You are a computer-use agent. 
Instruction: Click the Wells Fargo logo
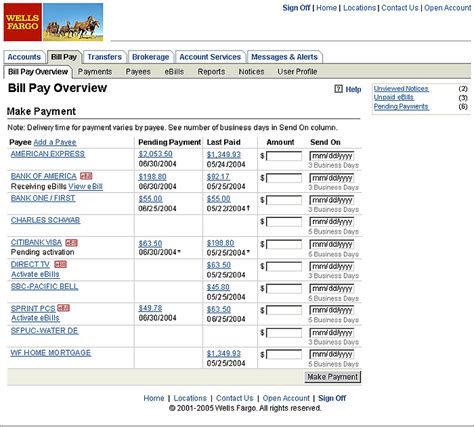23,22
